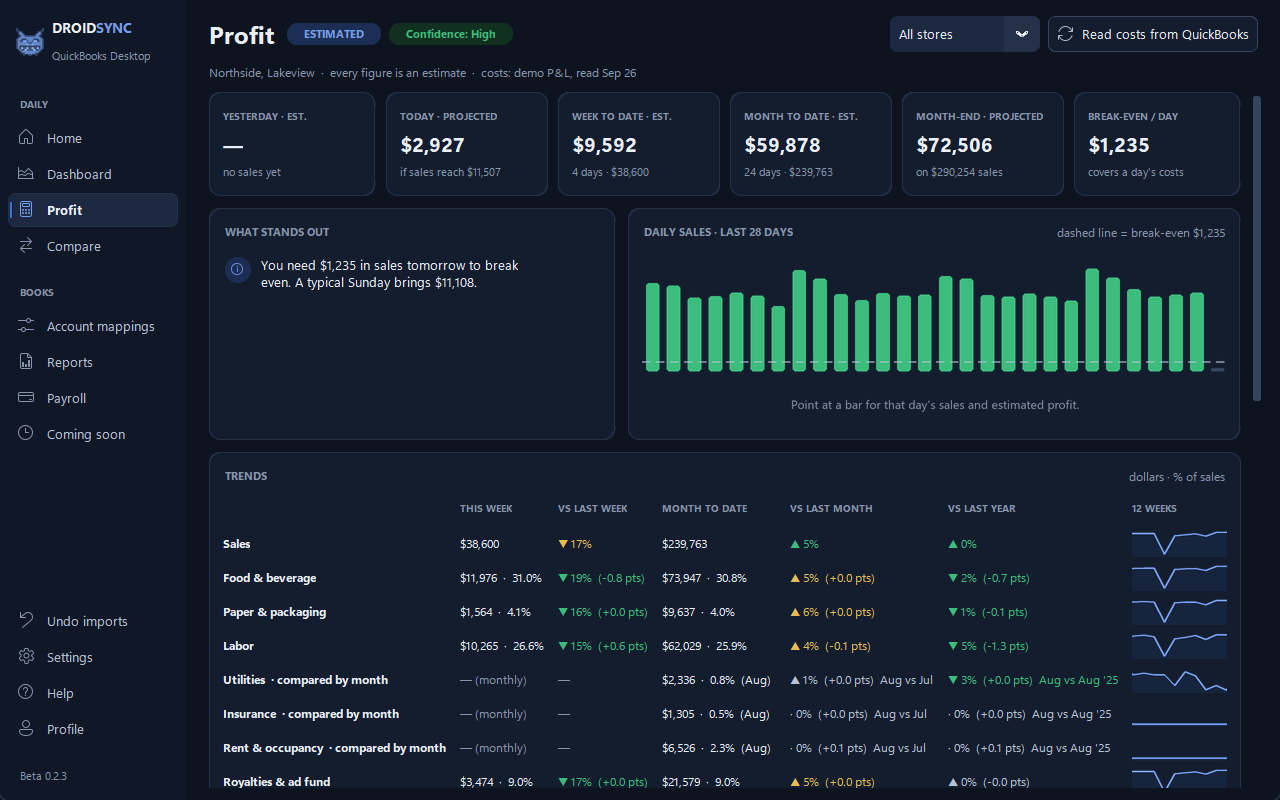Click the Profile person icon
The height and width of the screenshot is (800, 1280).
[27, 729]
